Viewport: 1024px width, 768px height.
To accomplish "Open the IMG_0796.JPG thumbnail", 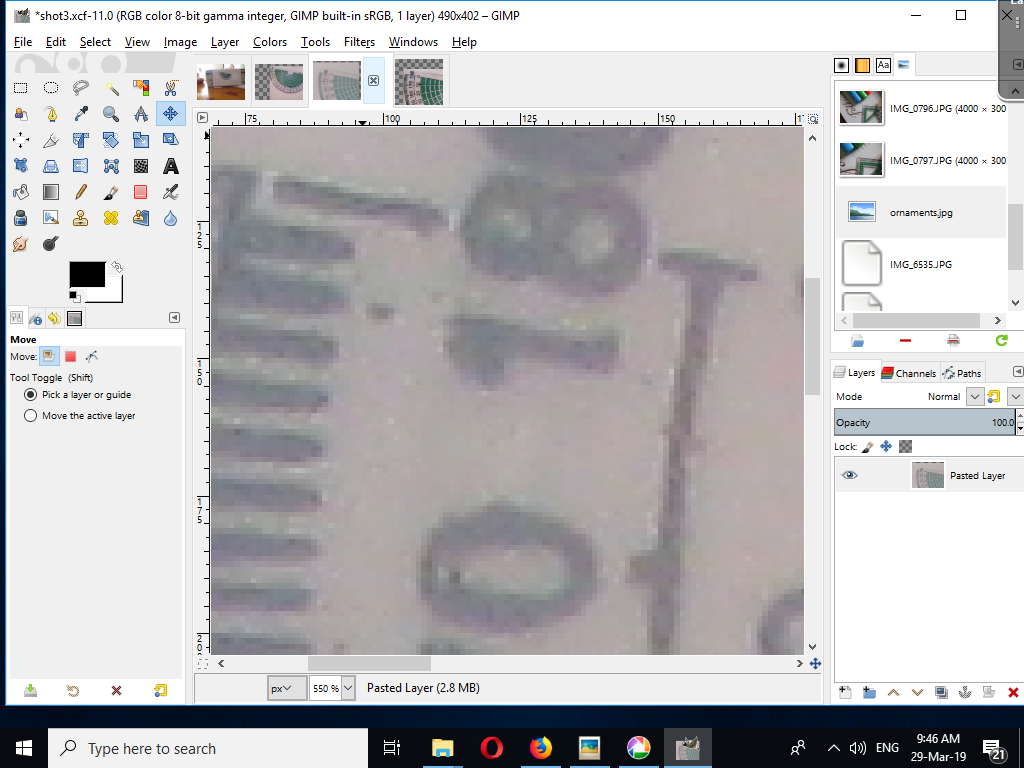I will 861,107.
